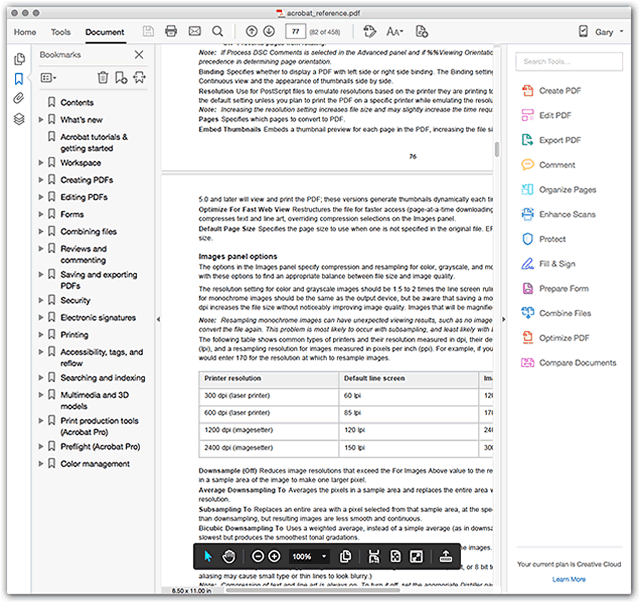Toggle the Bookmarks panel icon in sidebar
This screenshot has height=603, width=640.
pos(18,78)
